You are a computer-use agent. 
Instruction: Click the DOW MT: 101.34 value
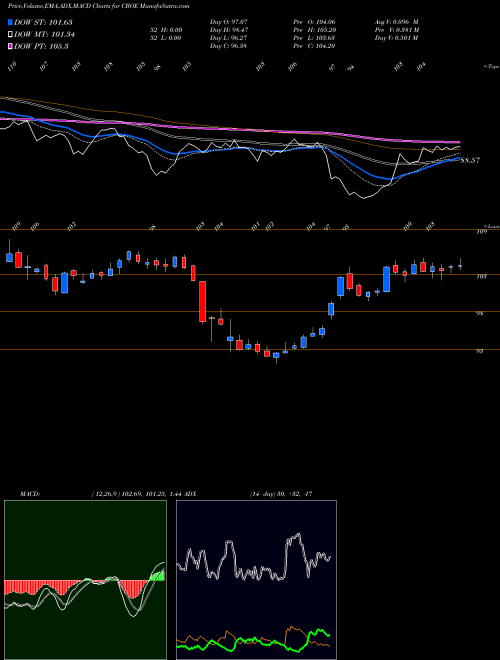pyautogui.click(x=44, y=35)
